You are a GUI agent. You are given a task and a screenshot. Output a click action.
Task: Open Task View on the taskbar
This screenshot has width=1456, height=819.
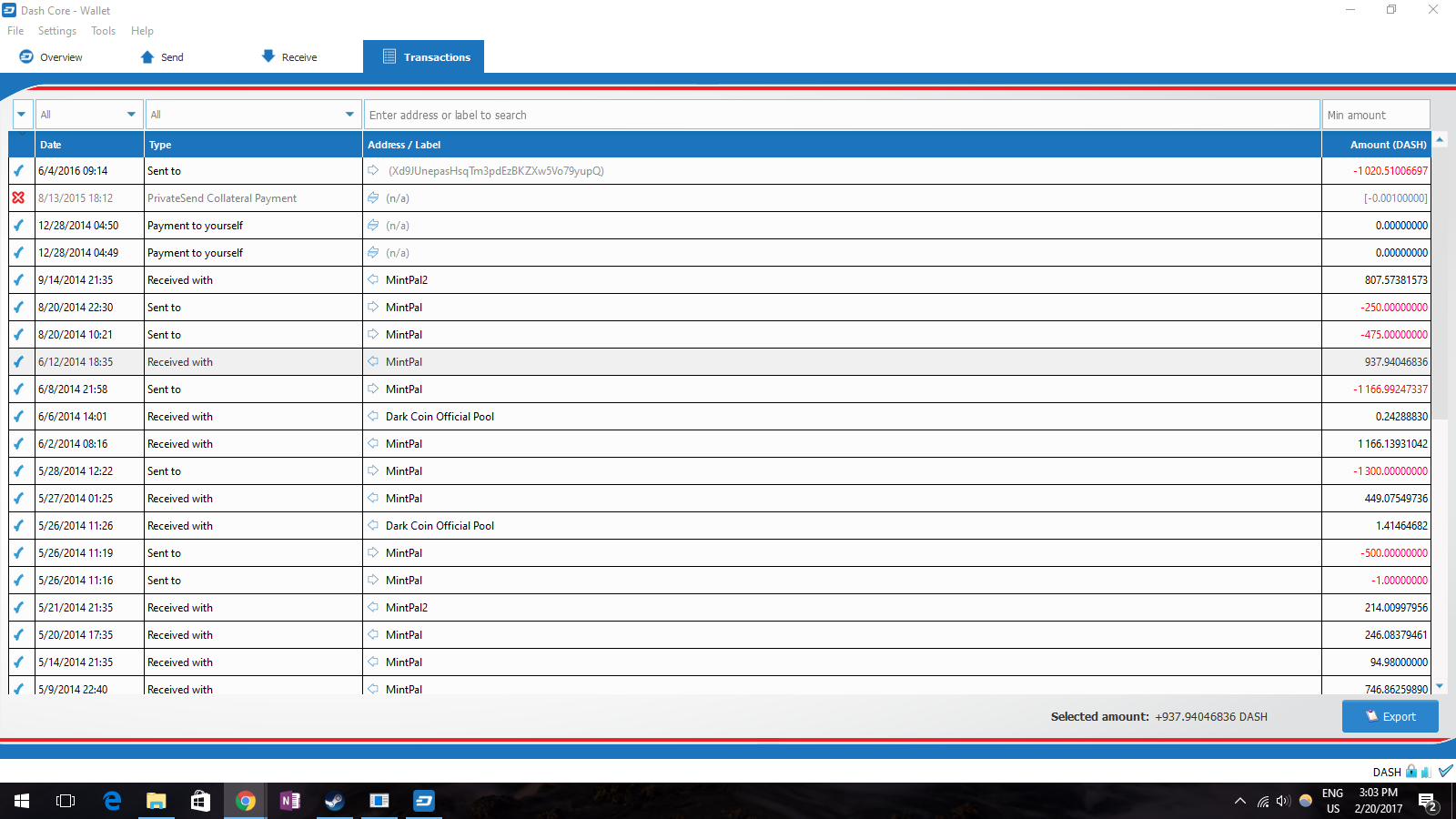tap(66, 801)
